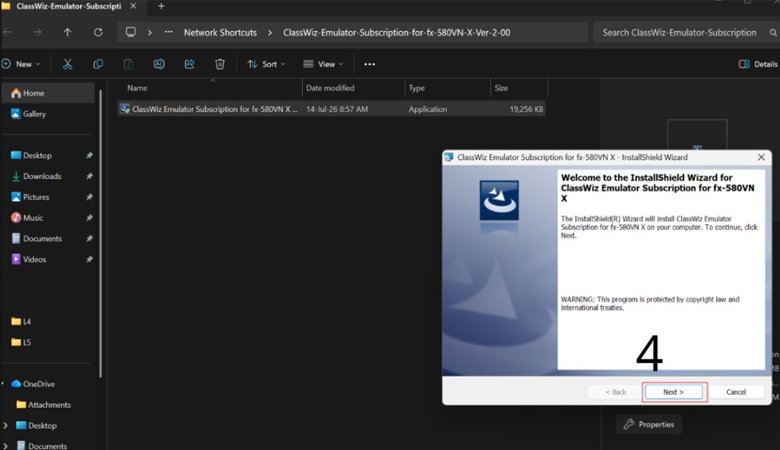The height and width of the screenshot is (450, 780).
Task: Open the View dropdown
Action: (323, 64)
